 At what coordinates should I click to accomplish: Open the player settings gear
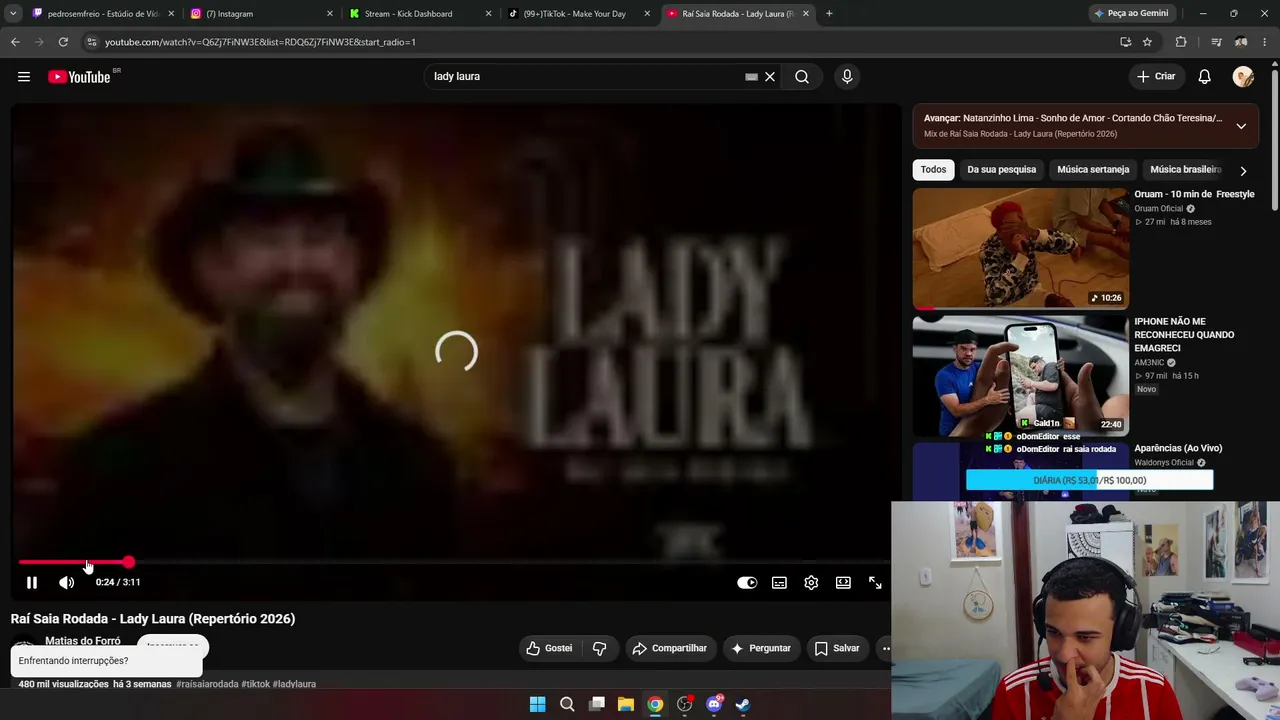click(811, 583)
